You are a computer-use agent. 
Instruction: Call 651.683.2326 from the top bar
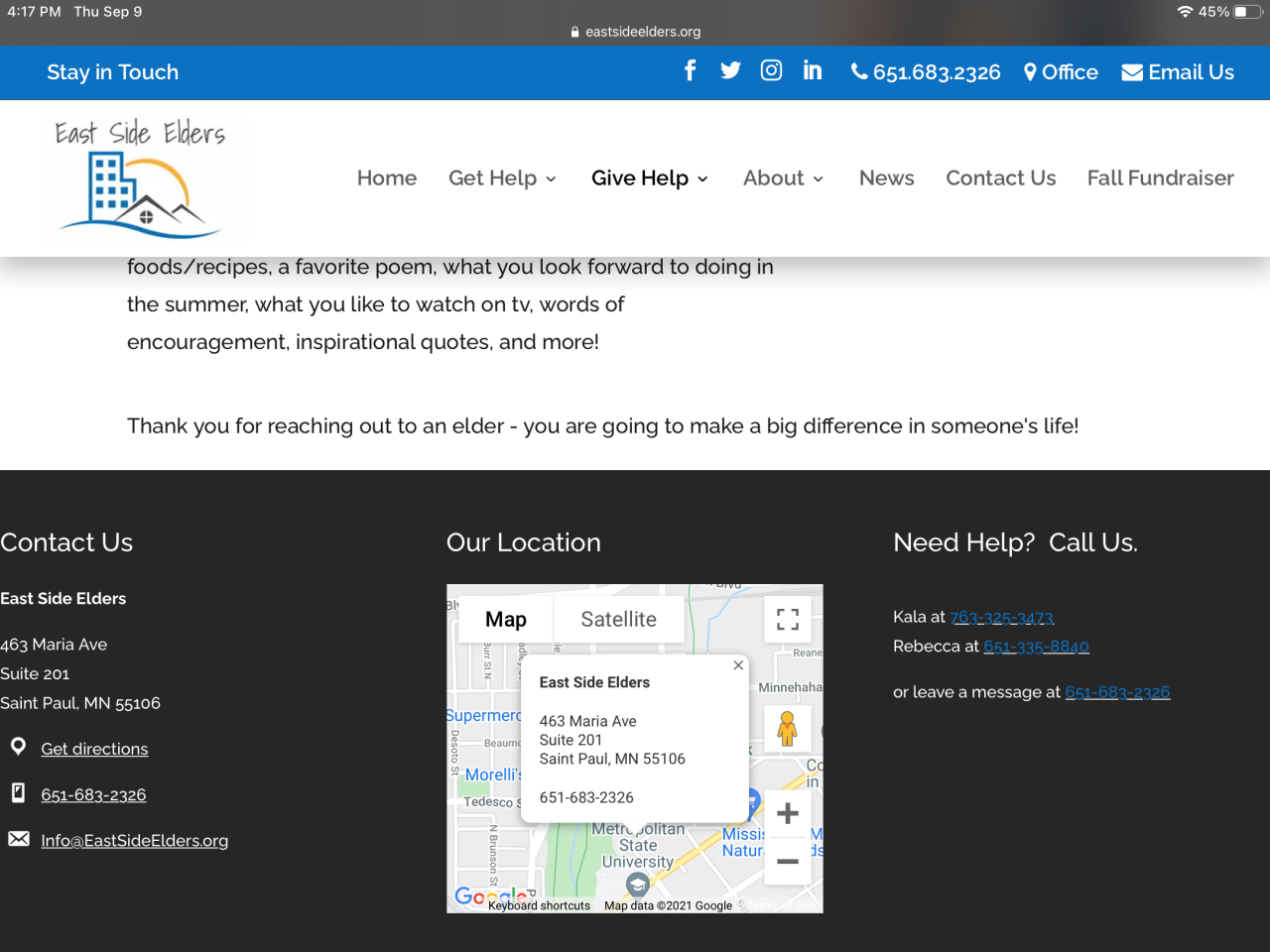[937, 72]
